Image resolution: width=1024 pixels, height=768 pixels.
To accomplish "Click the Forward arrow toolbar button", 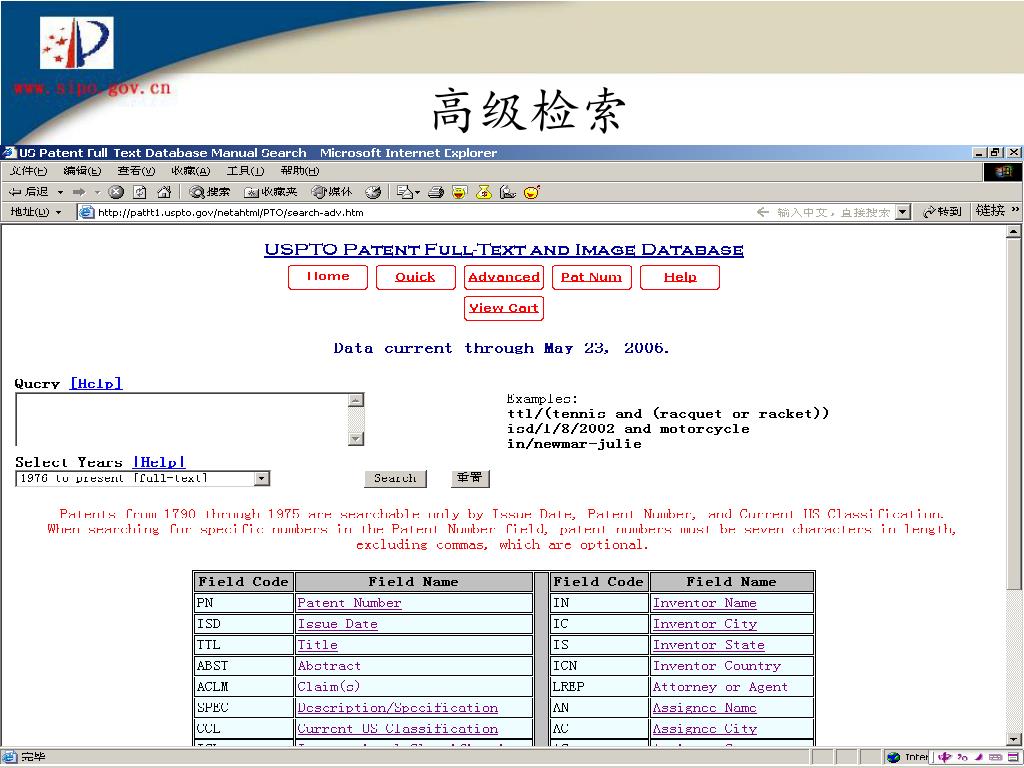I will 79,192.
